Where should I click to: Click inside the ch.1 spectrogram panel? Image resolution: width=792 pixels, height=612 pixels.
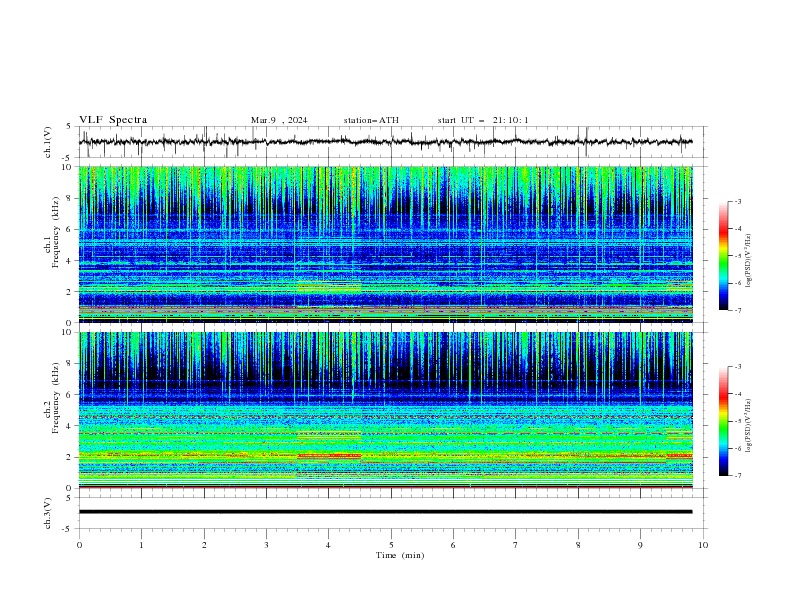click(385, 244)
